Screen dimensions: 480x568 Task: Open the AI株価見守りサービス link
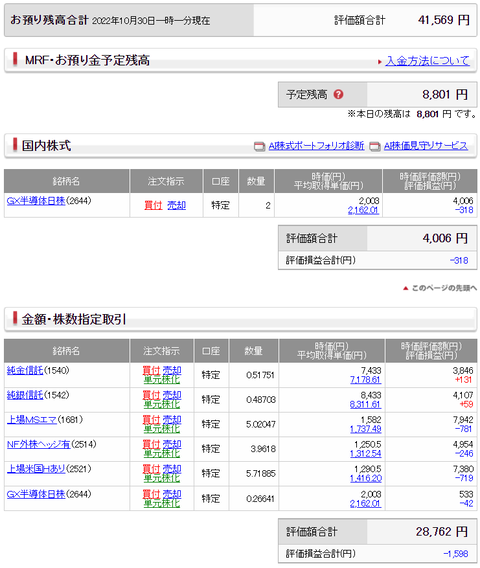point(426,146)
